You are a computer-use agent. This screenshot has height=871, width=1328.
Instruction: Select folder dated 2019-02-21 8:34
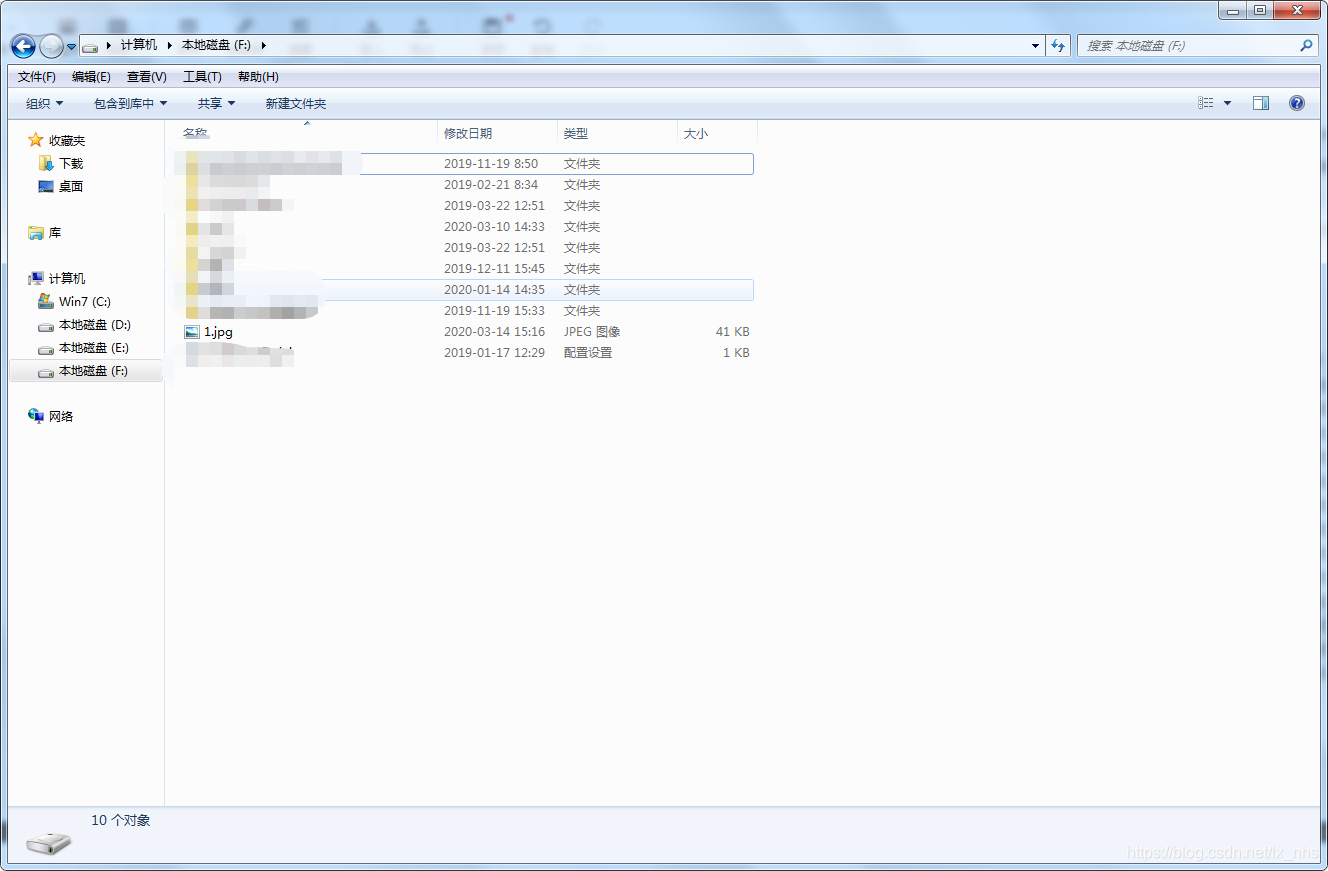point(465,184)
